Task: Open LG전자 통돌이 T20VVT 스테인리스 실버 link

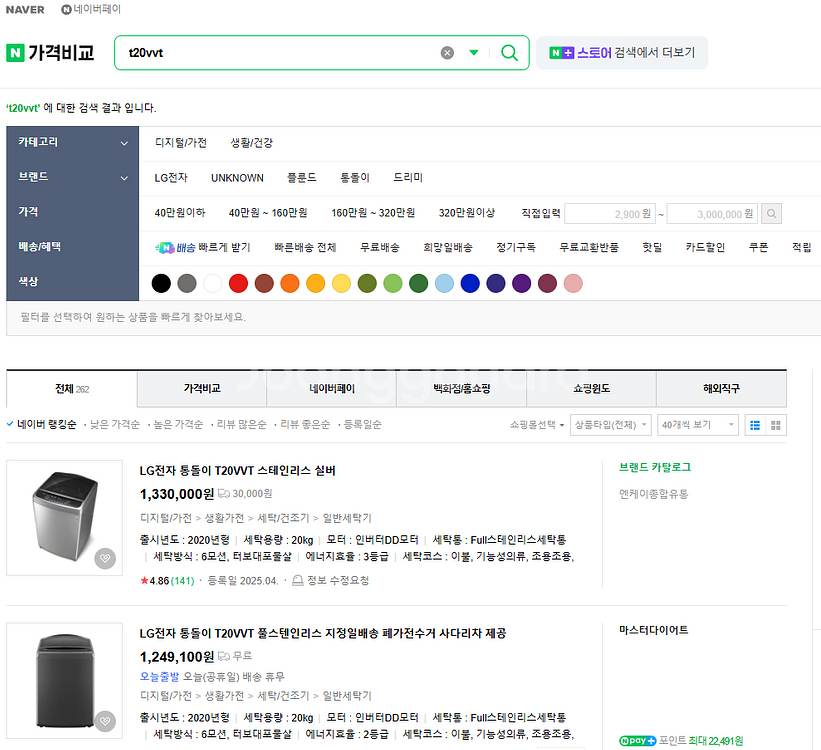Action: pyautogui.click(x=238, y=470)
